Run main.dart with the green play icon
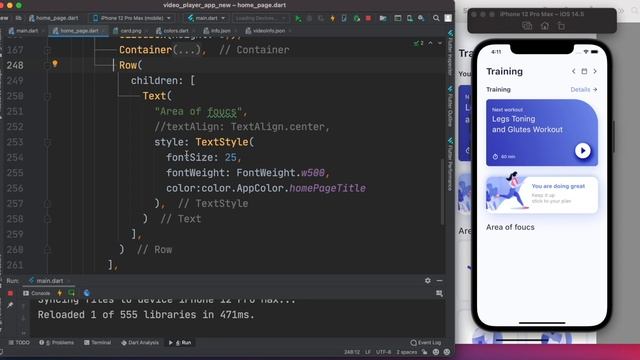 click(x=298, y=18)
